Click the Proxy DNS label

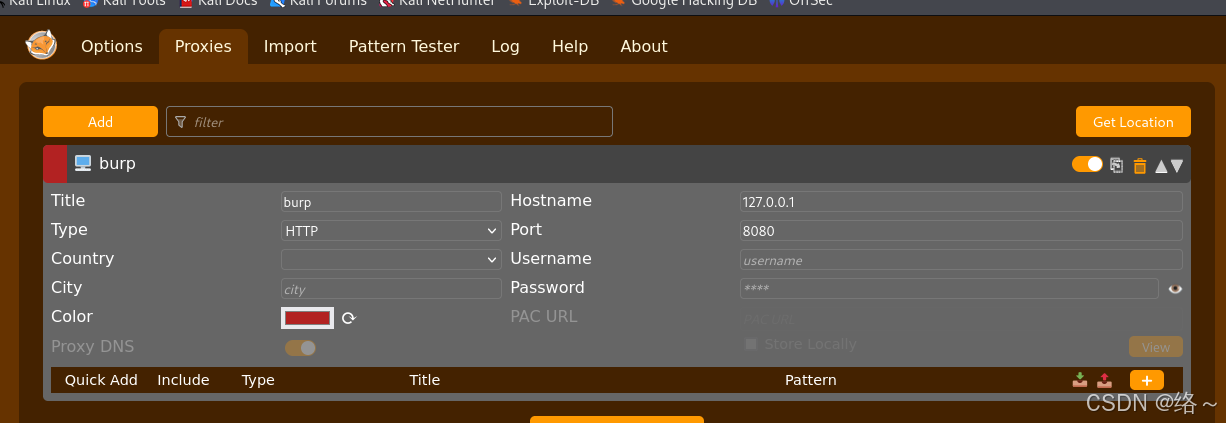tap(92, 347)
